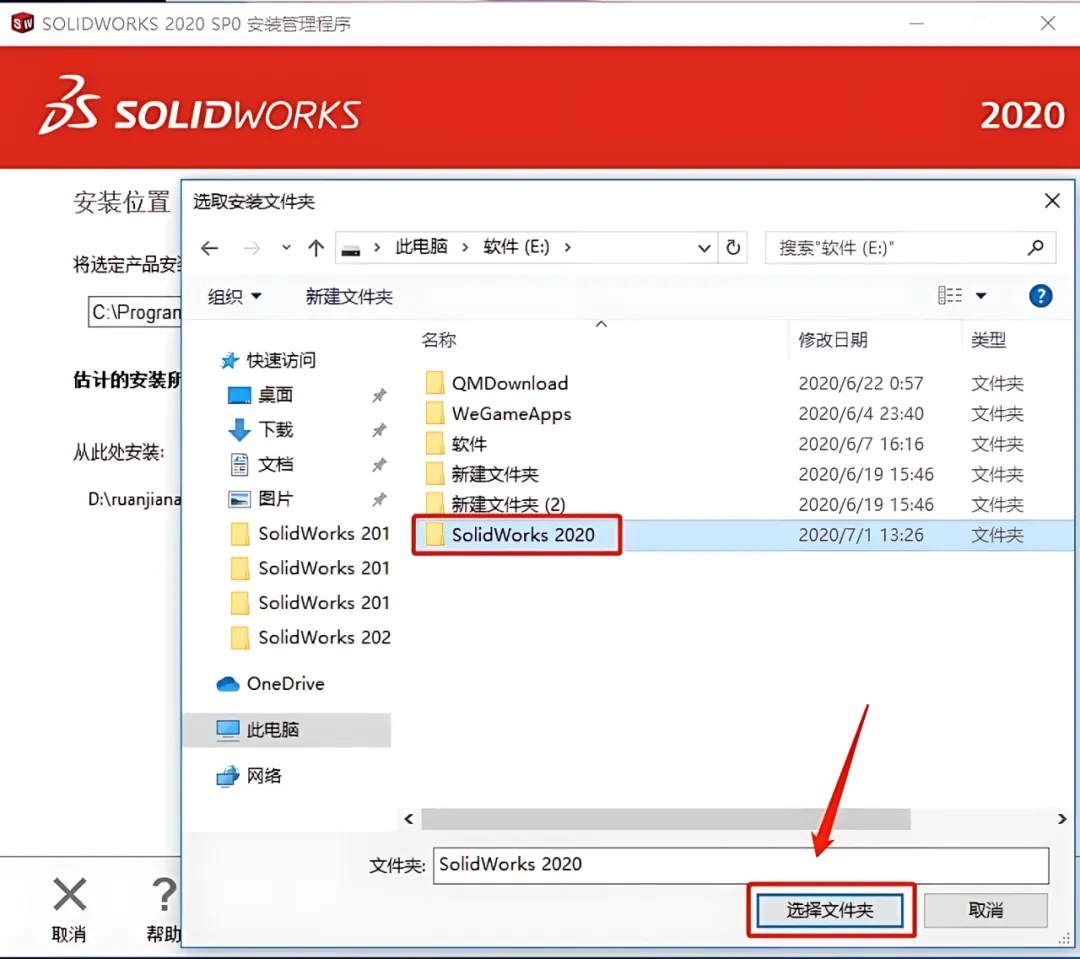Select SolidWorks 202 folder in quick access
This screenshot has height=959, width=1080.
(x=310, y=637)
